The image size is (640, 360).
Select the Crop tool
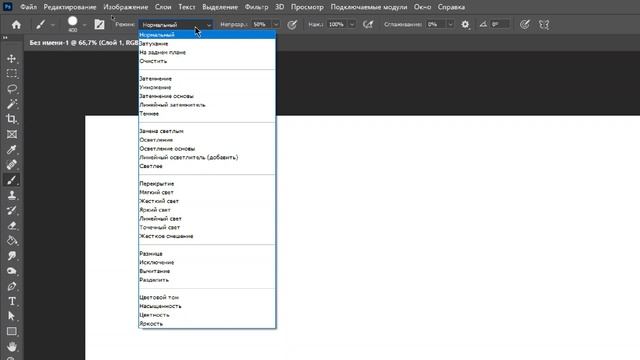click(11, 119)
